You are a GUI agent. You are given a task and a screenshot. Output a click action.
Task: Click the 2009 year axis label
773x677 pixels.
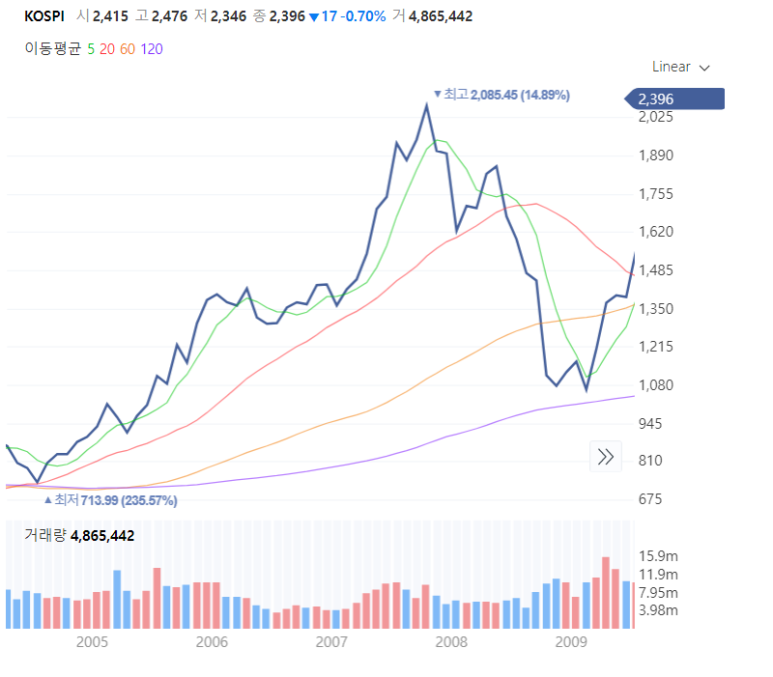[571, 642]
